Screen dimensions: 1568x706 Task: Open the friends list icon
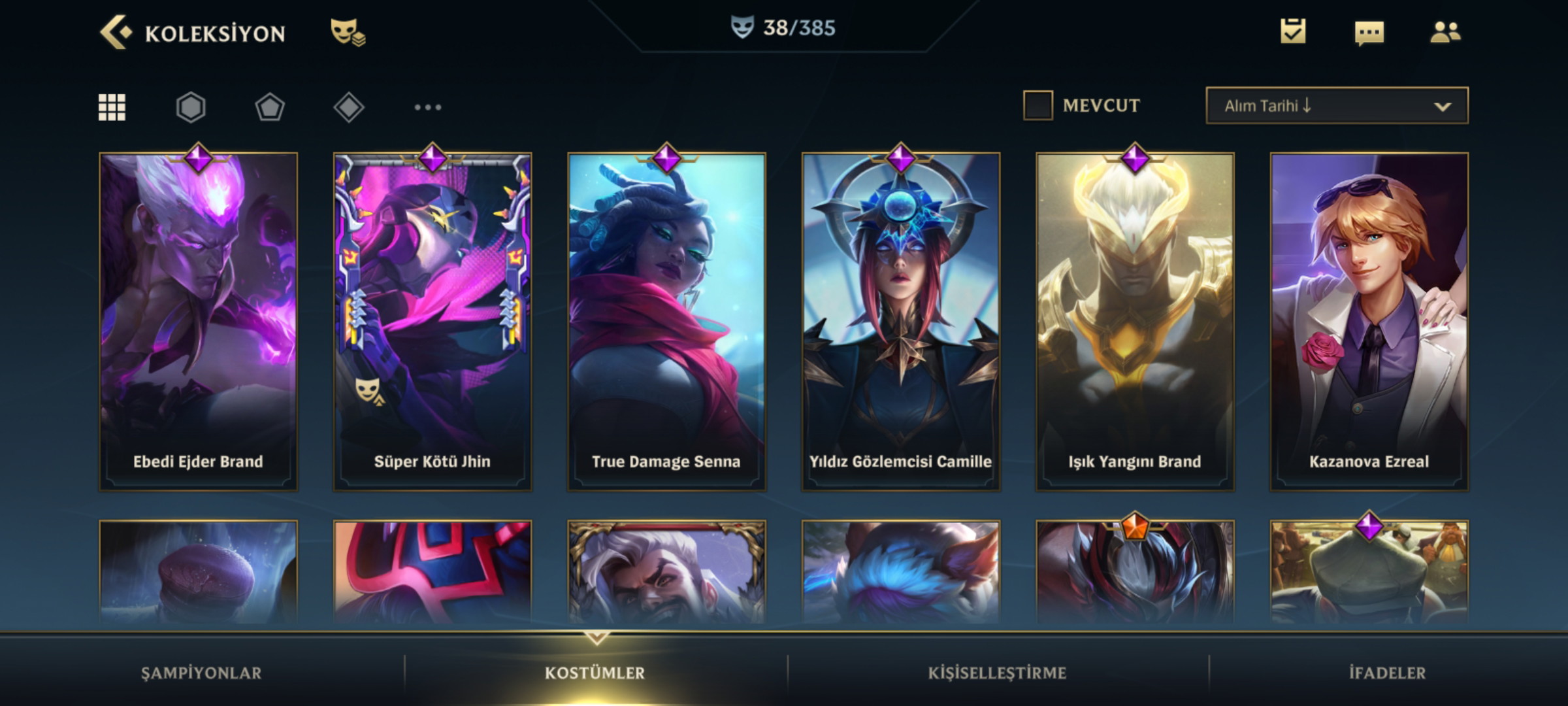(1445, 32)
